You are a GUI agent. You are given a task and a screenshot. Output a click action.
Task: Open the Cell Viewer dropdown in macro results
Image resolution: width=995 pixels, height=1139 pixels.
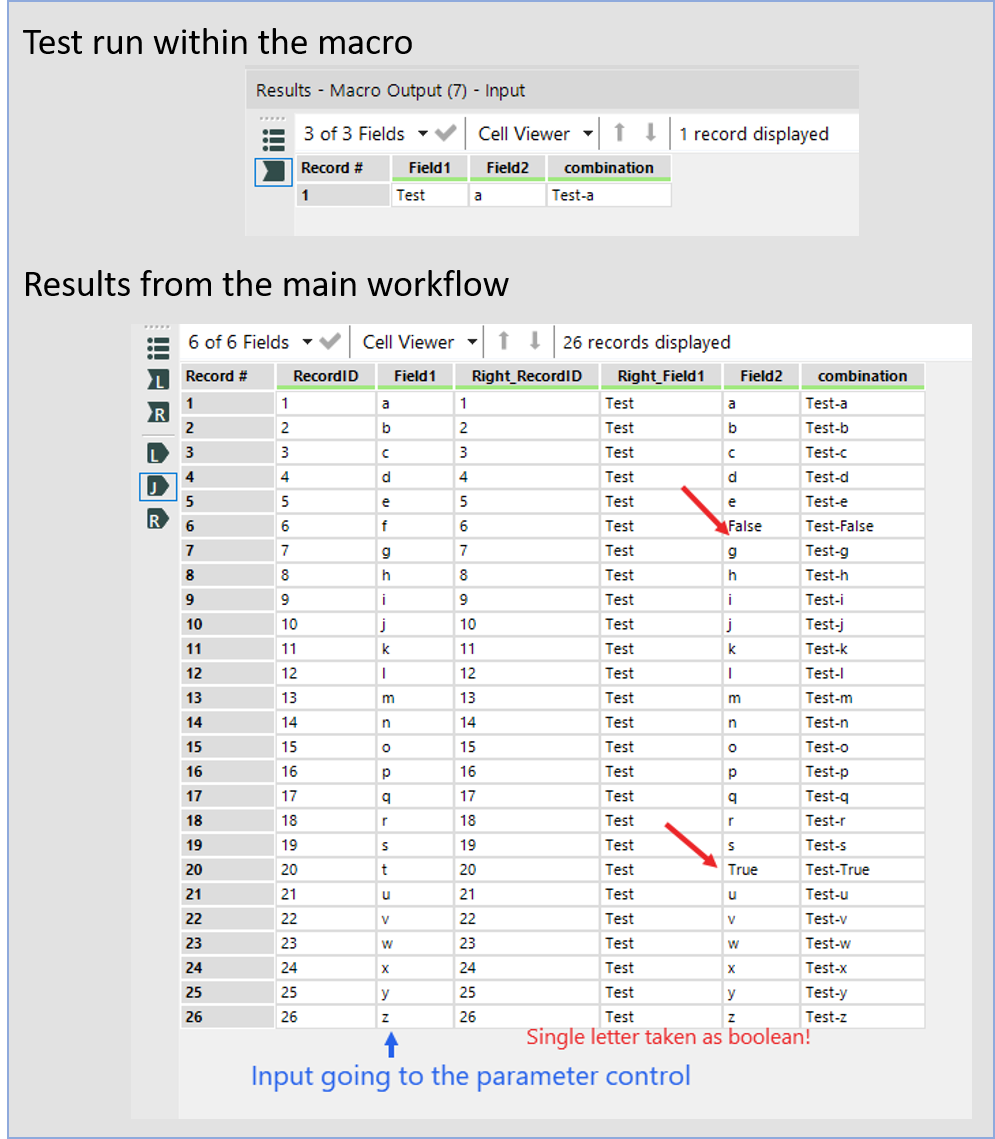(588, 134)
